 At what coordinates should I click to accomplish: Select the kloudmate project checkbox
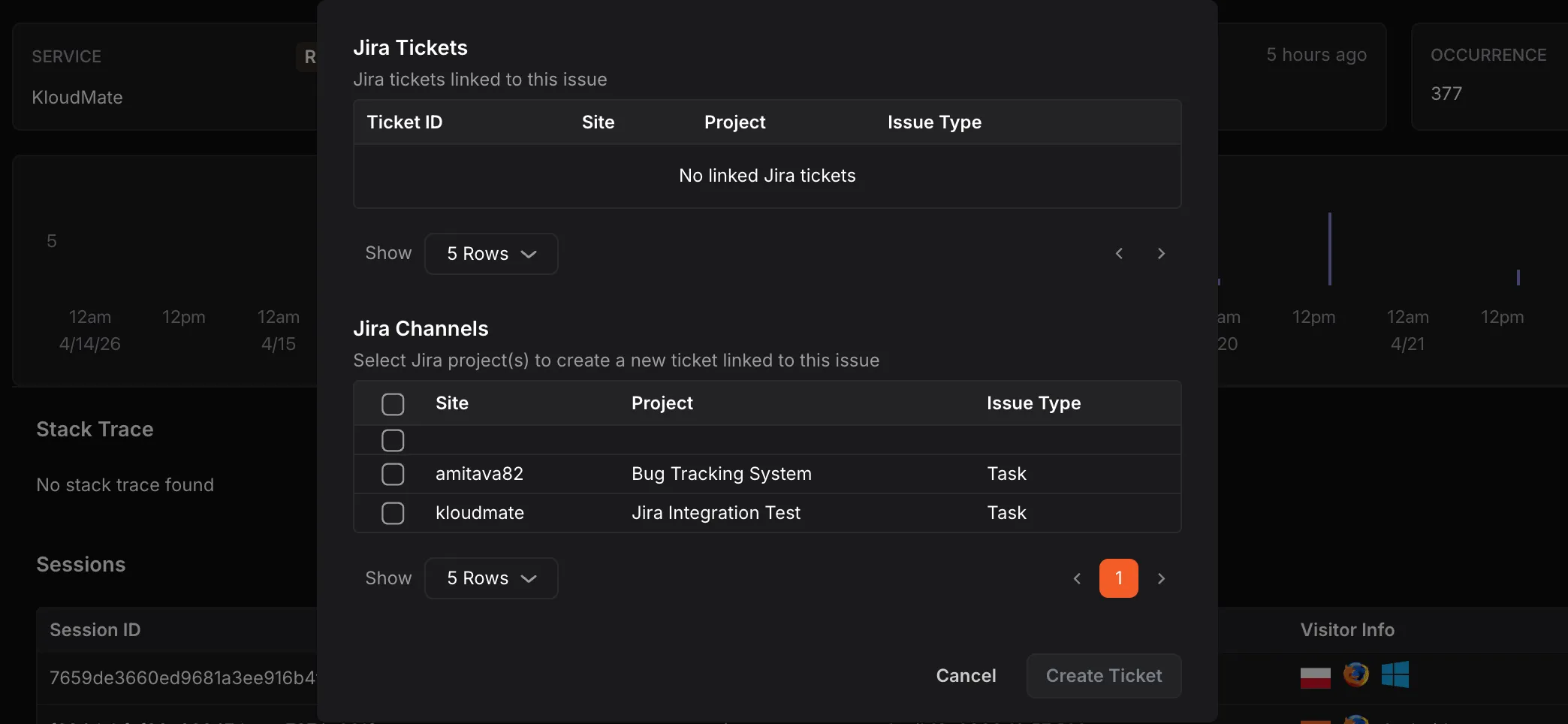pyautogui.click(x=393, y=513)
